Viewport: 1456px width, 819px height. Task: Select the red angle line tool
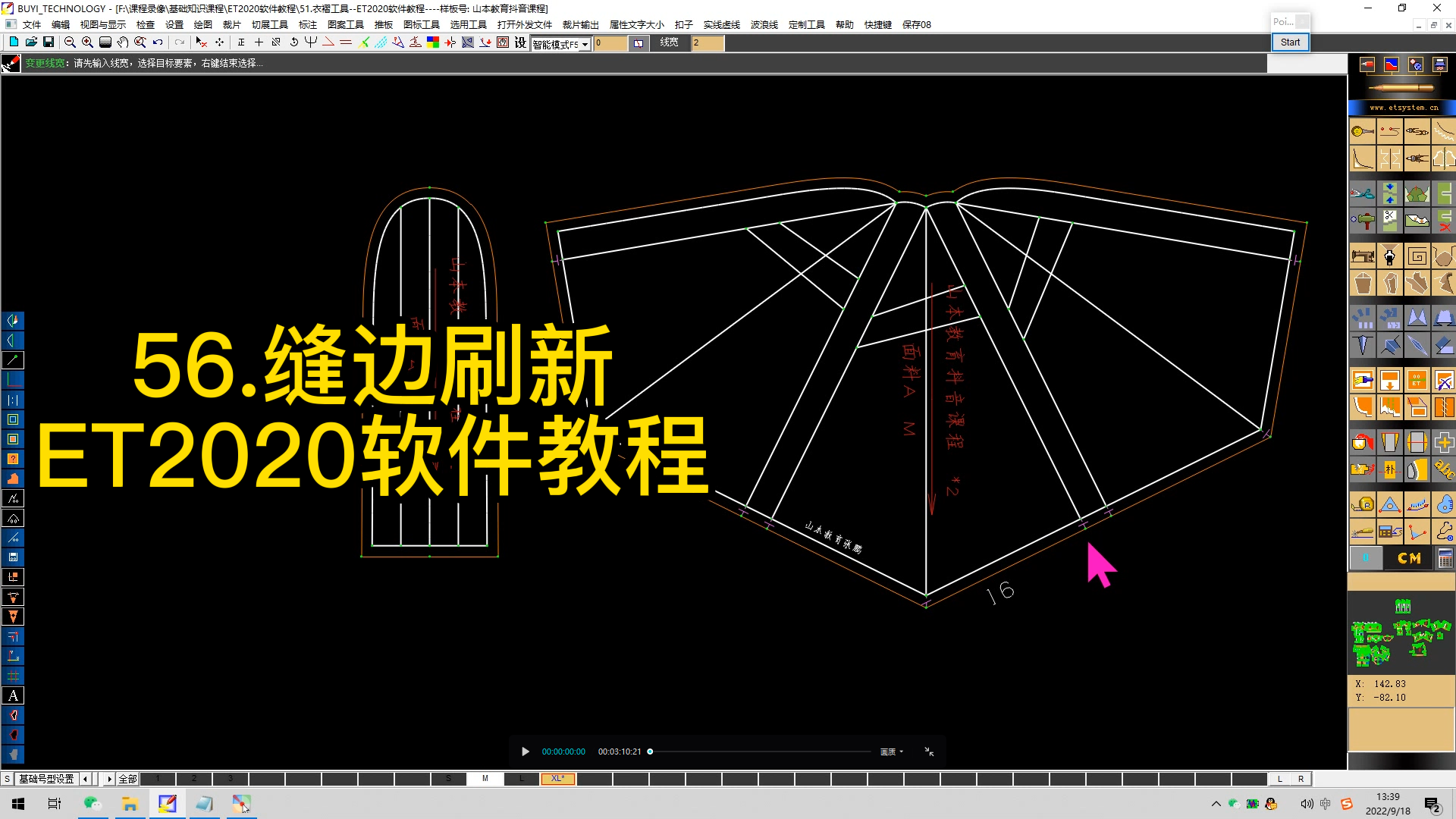[328, 42]
